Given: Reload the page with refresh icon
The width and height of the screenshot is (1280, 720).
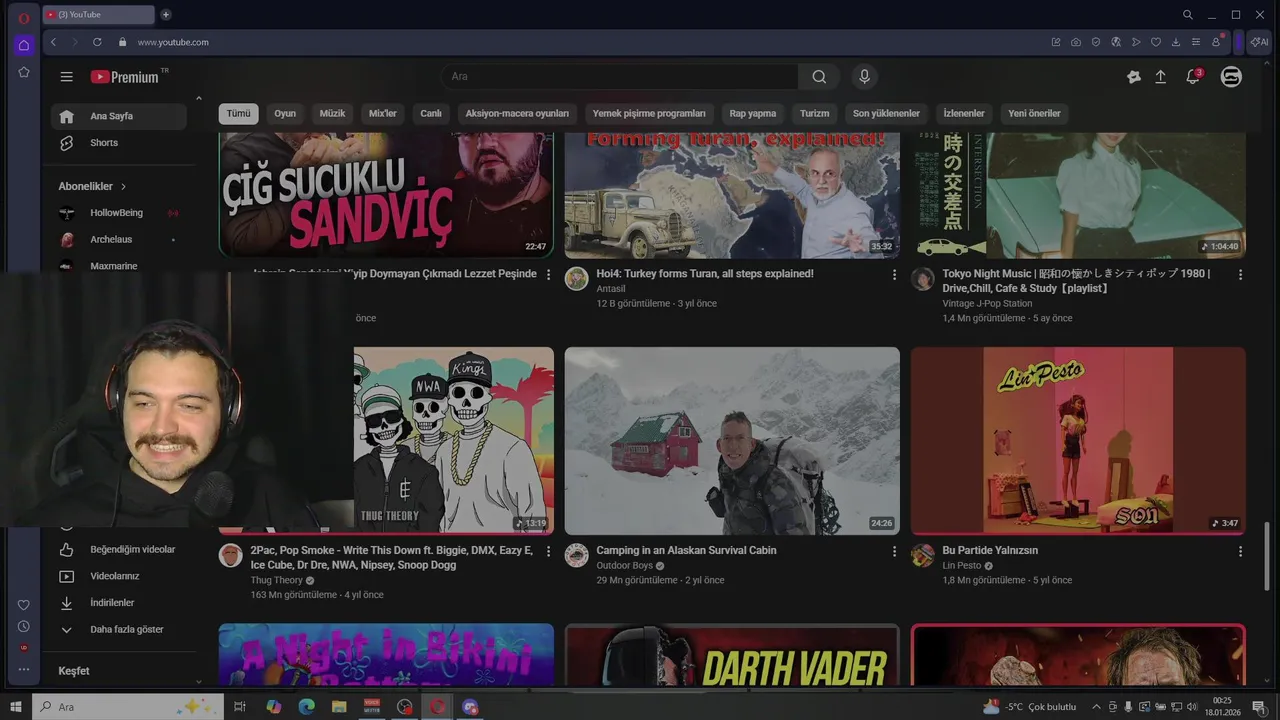Looking at the screenshot, I should click(97, 42).
